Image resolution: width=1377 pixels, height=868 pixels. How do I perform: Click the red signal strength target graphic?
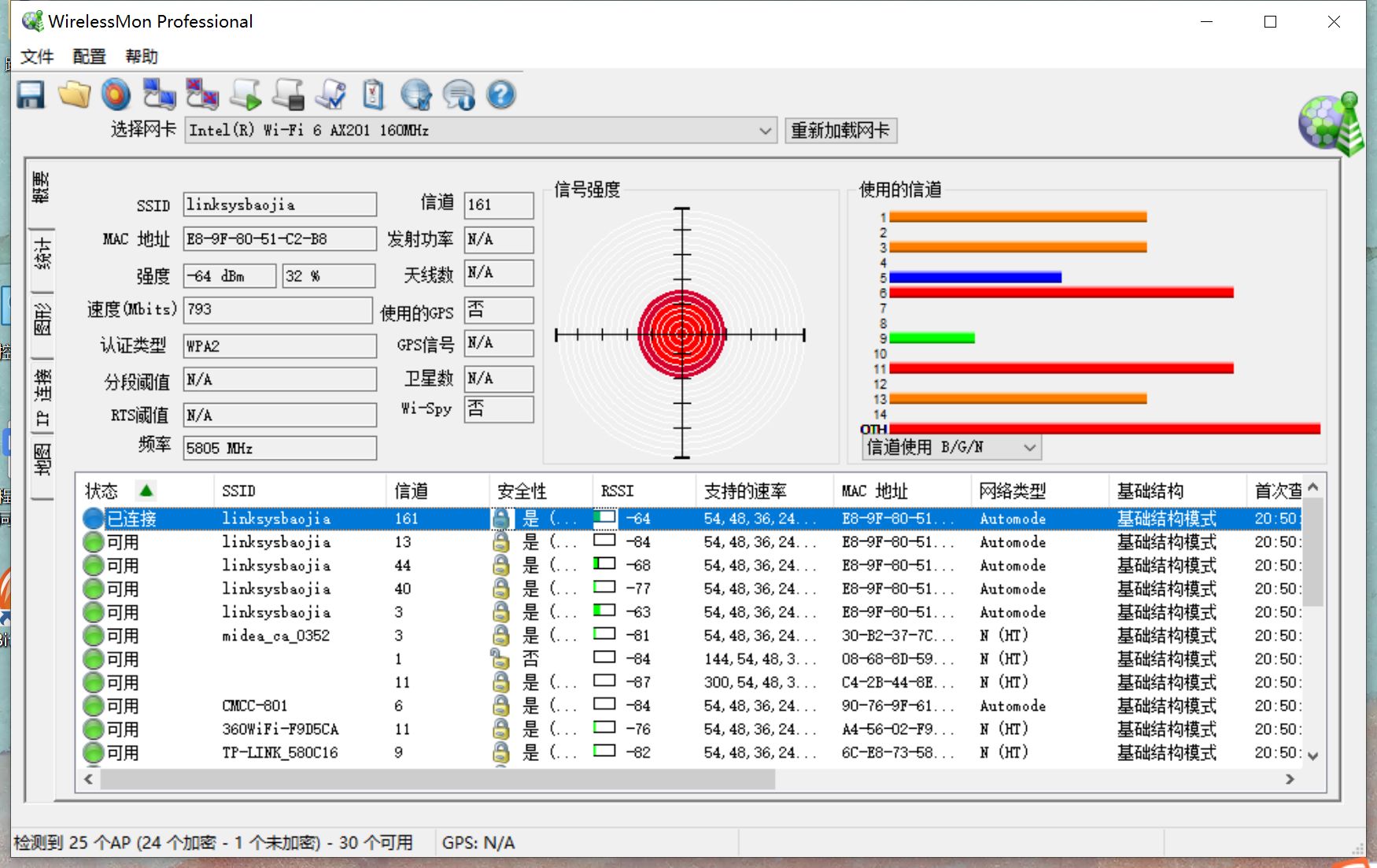click(x=681, y=334)
